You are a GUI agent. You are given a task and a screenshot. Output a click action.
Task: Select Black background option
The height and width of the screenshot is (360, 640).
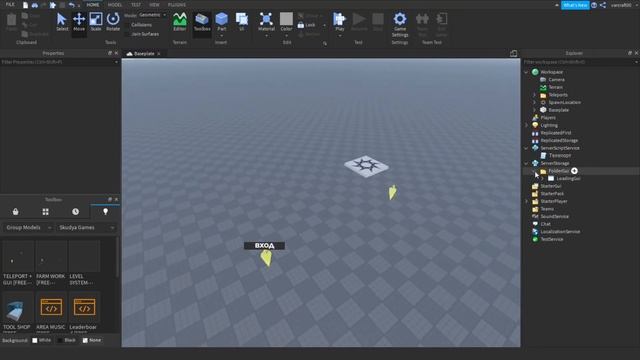point(60,340)
